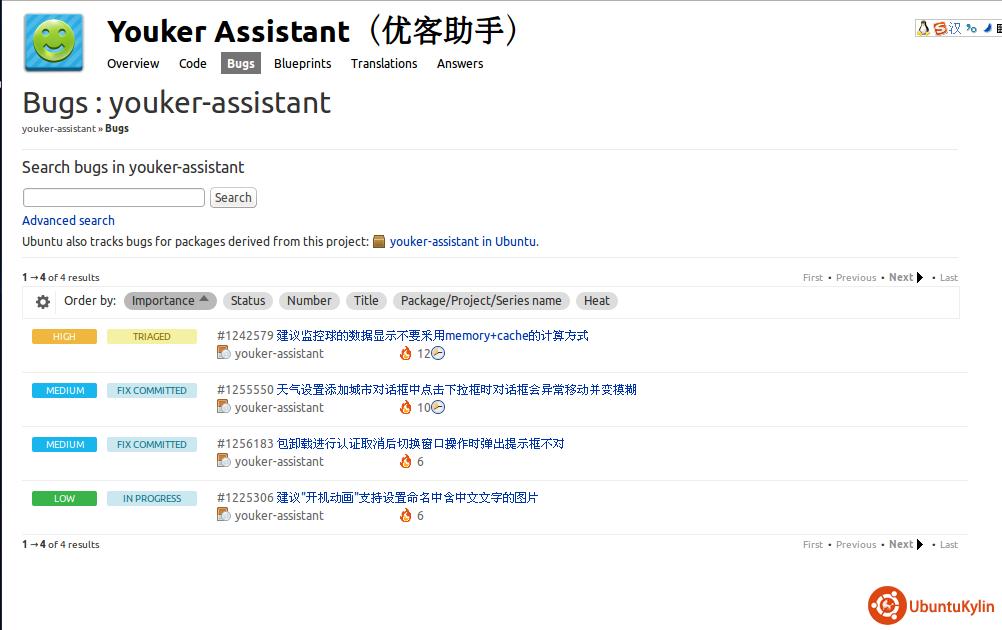
Task: Toggle the Importance sort order
Action: click(170, 300)
